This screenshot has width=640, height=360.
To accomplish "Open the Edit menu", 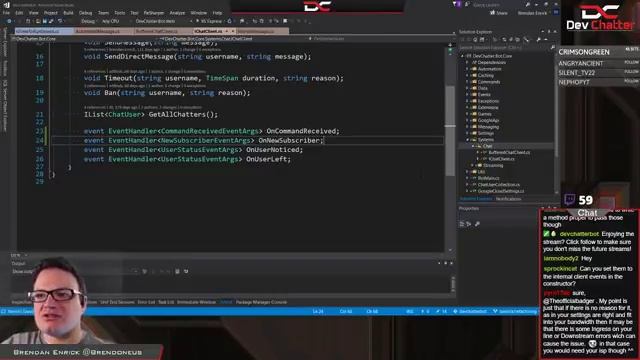I will (19, 13).
